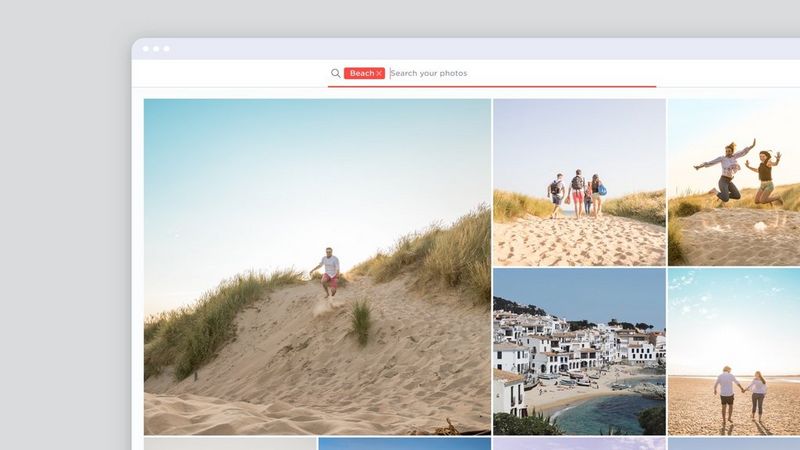Open photo of couple holding hands on beach
This screenshot has width=800, height=450.
(x=734, y=352)
